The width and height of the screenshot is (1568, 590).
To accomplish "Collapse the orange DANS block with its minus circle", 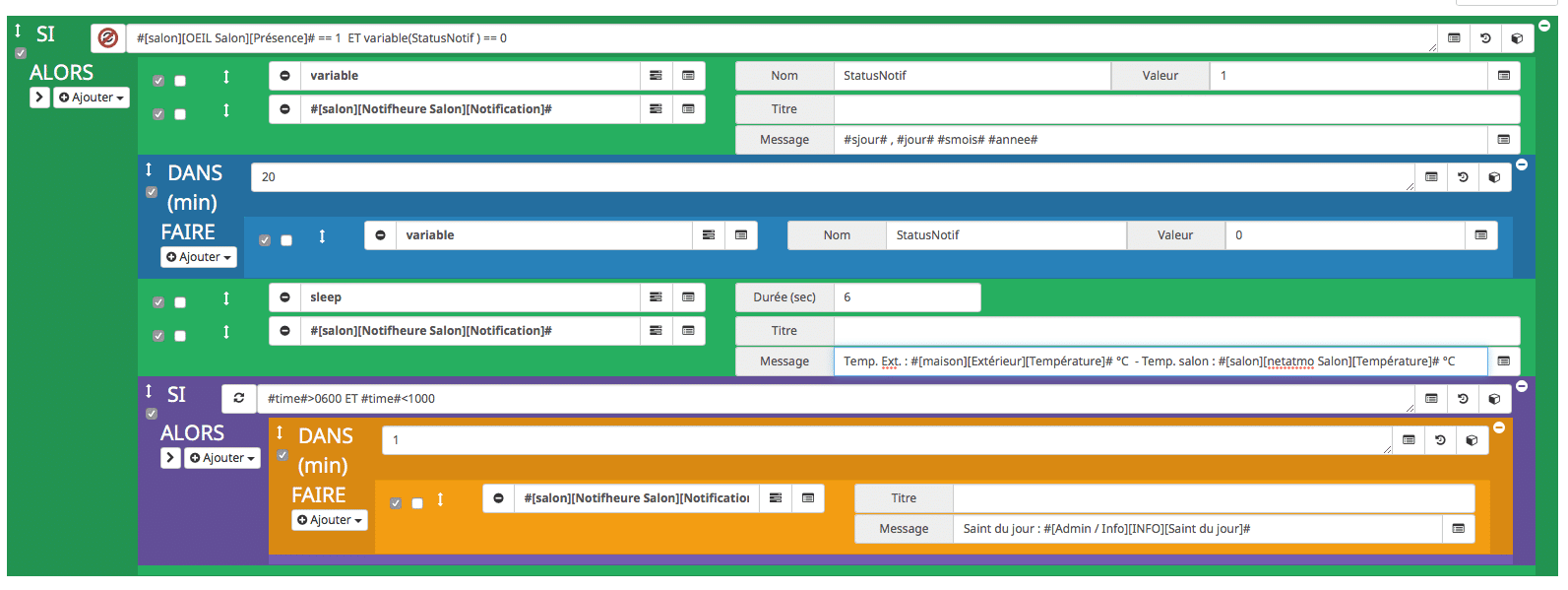I will 1499,427.
